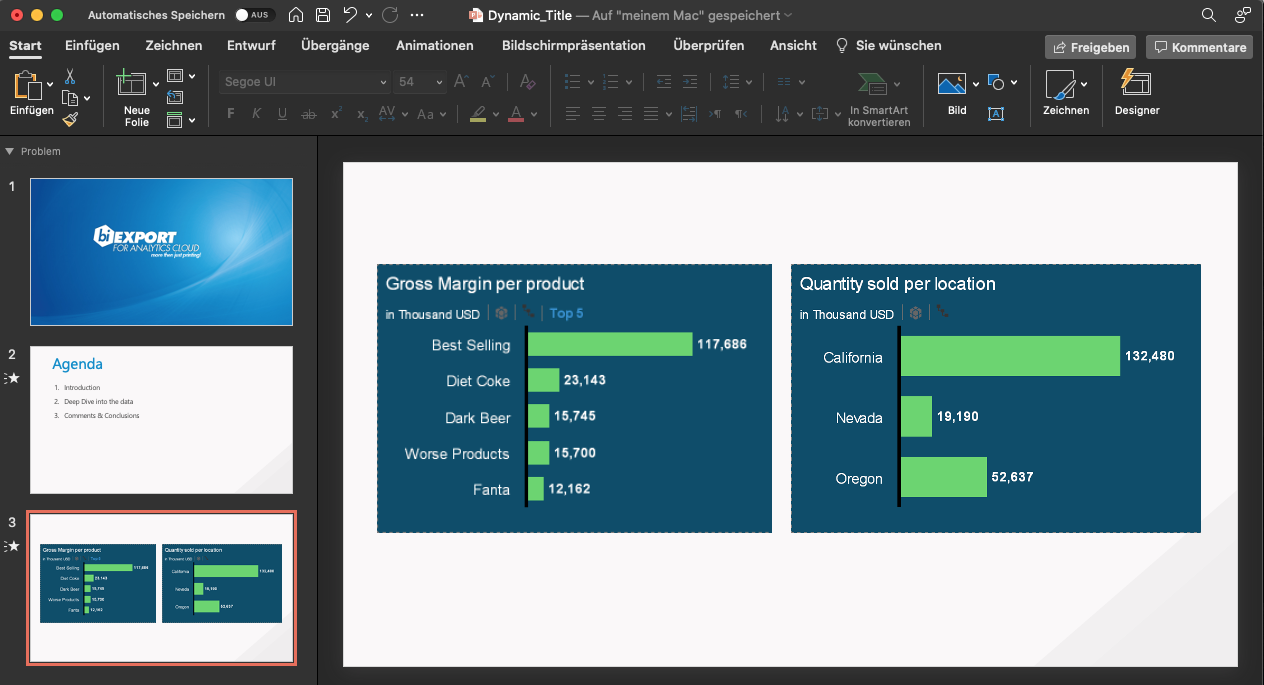Click the Bild picture button

point(957,93)
